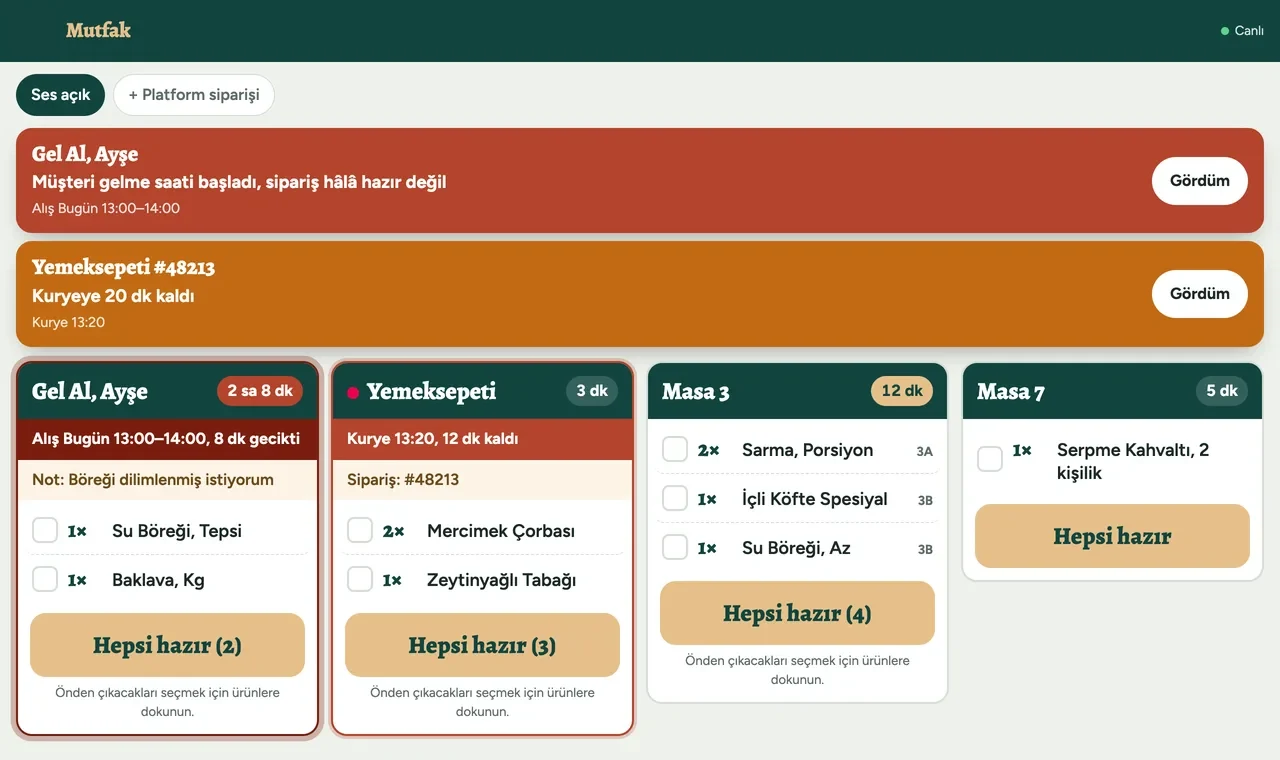The height and width of the screenshot is (760, 1280).
Task: Click the green Canlı status dot
Action: click(x=1225, y=31)
